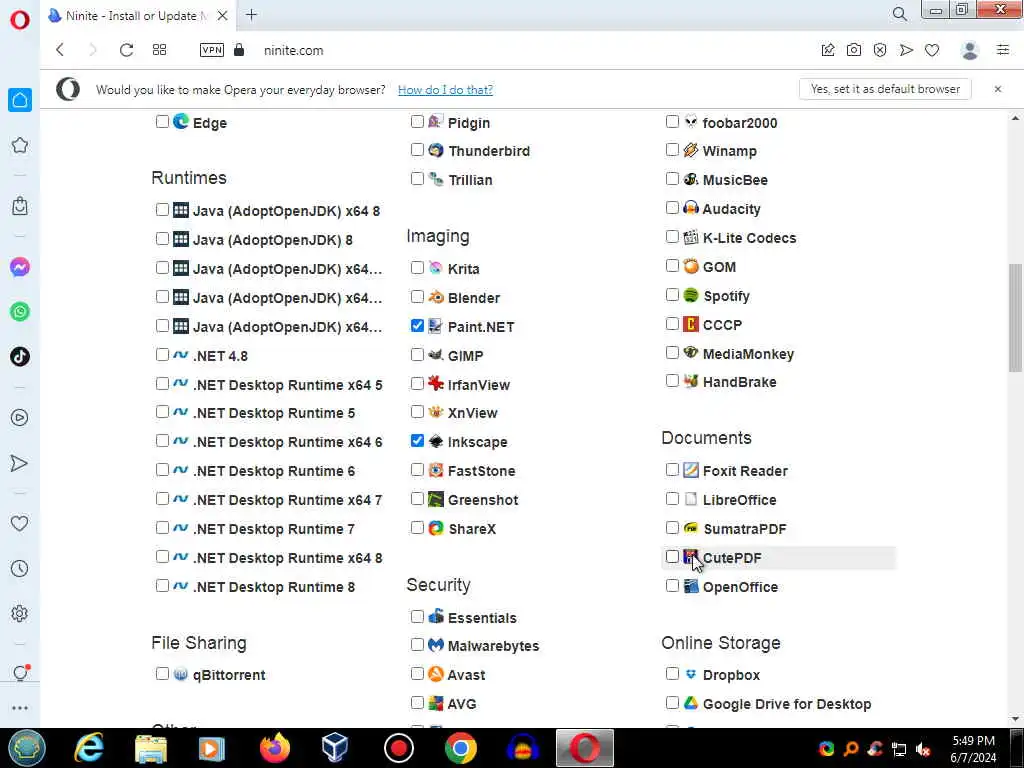Click the muted volume tray icon
Image resolution: width=1024 pixels, height=768 pixels.
coord(923,749)
